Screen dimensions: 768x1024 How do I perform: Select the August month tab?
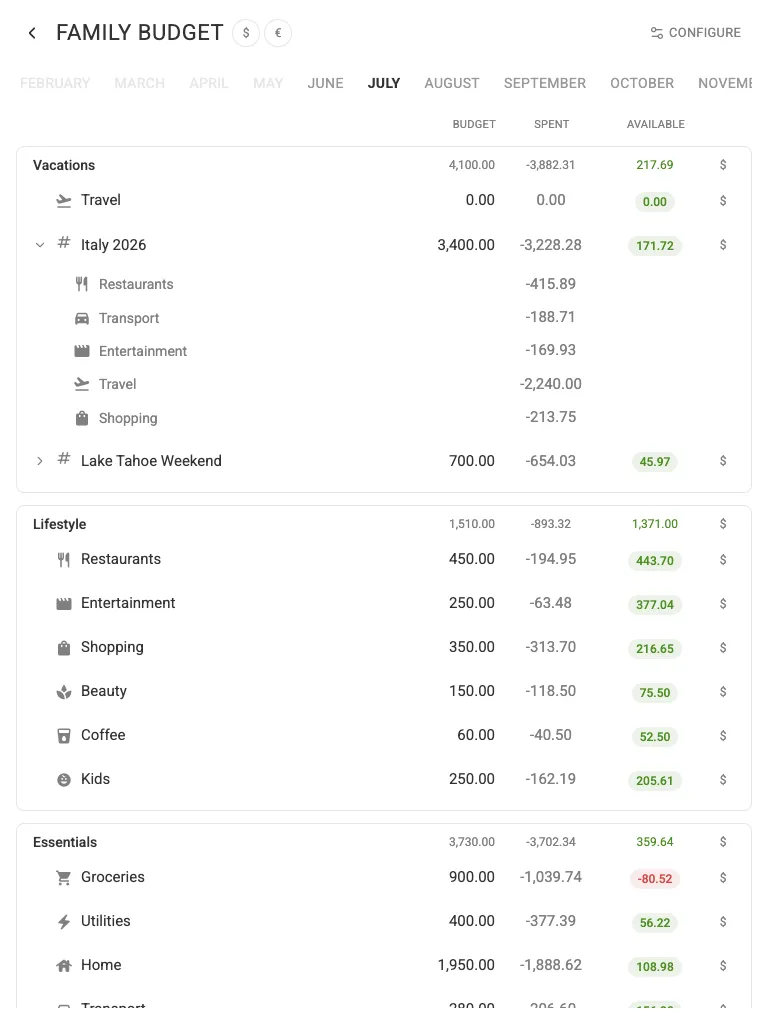point(452,84)
